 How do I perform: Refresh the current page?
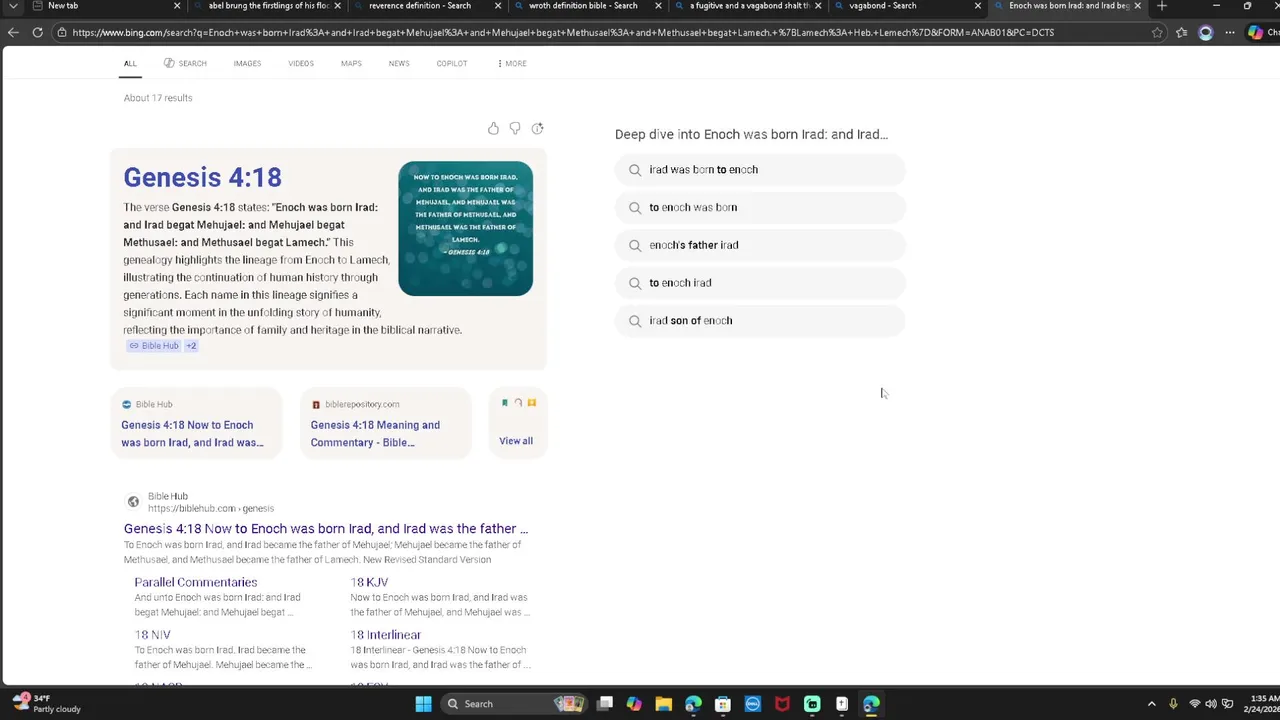[x=37, y=32]
